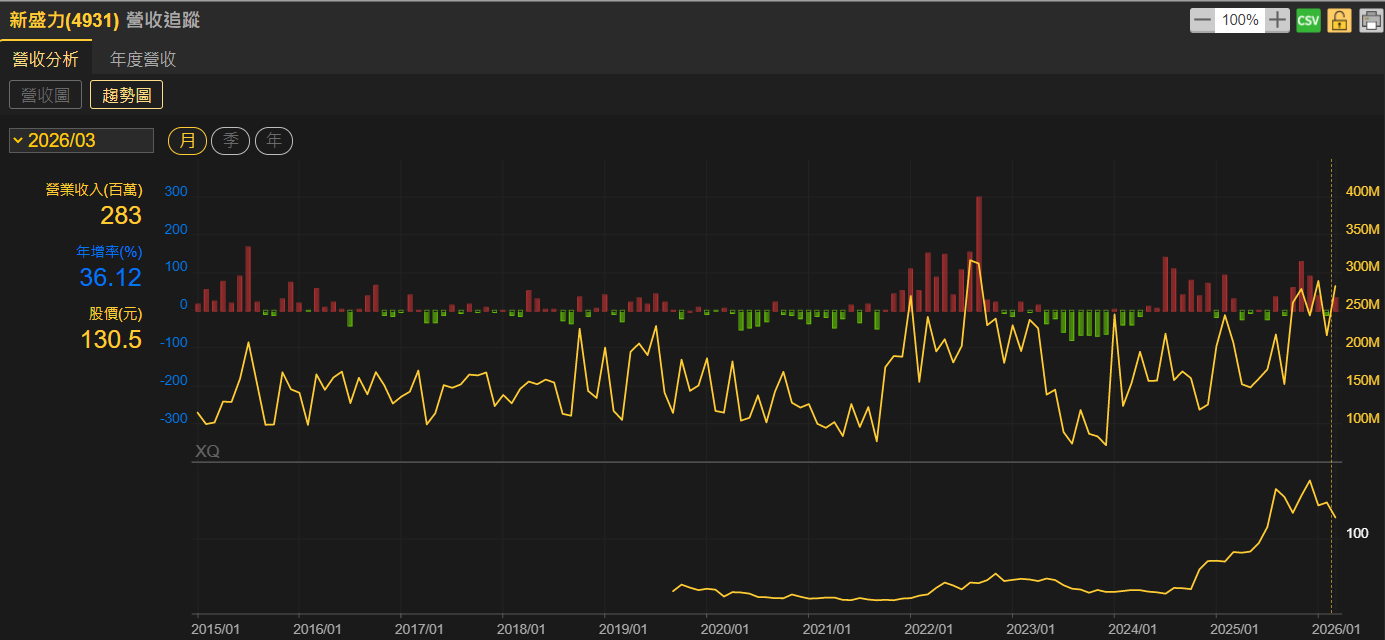Switch to the 年度營收 tab

tap(143, 59)
